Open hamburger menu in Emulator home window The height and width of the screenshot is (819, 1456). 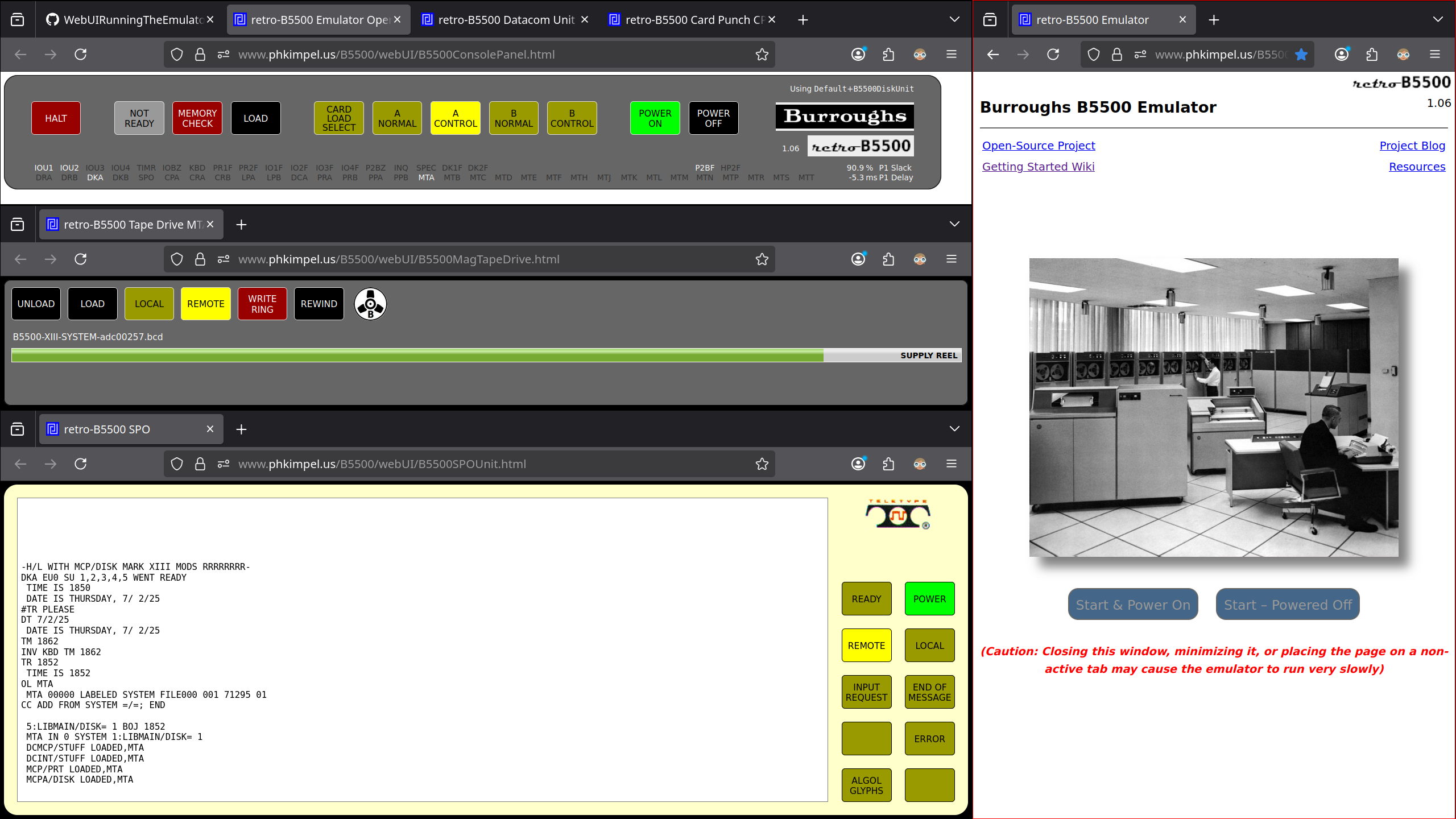[x=1435, y=55]
